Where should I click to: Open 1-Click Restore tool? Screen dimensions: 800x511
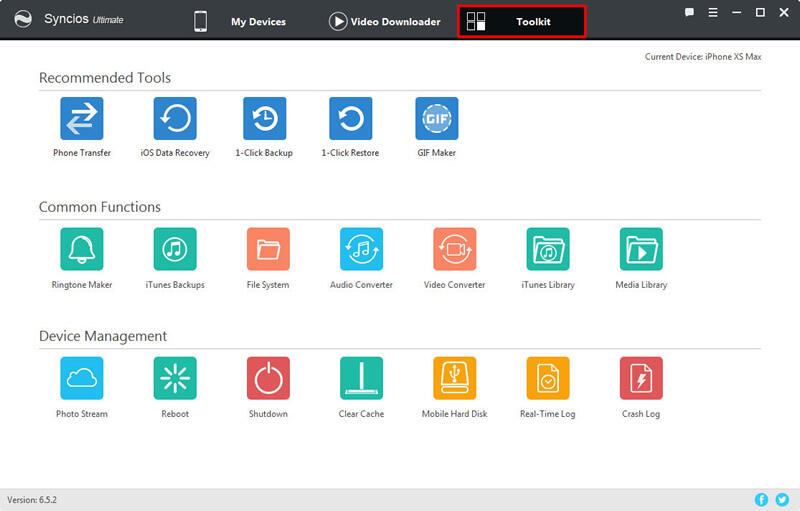tap(350, 119)
